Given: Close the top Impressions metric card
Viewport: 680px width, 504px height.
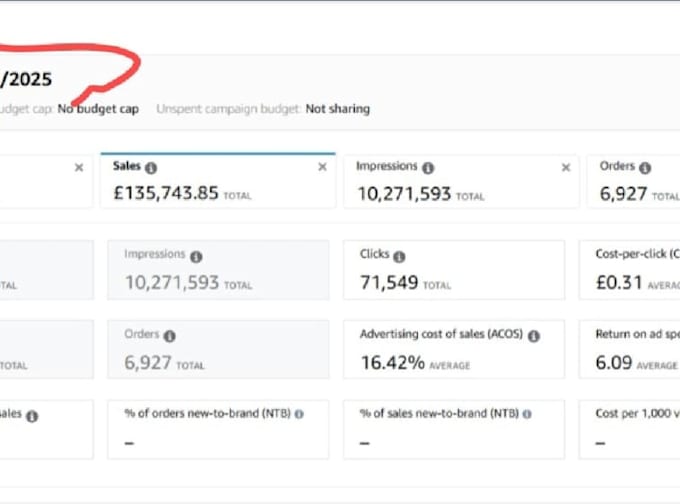Looking at the screenshot, I should coord(566,167).
